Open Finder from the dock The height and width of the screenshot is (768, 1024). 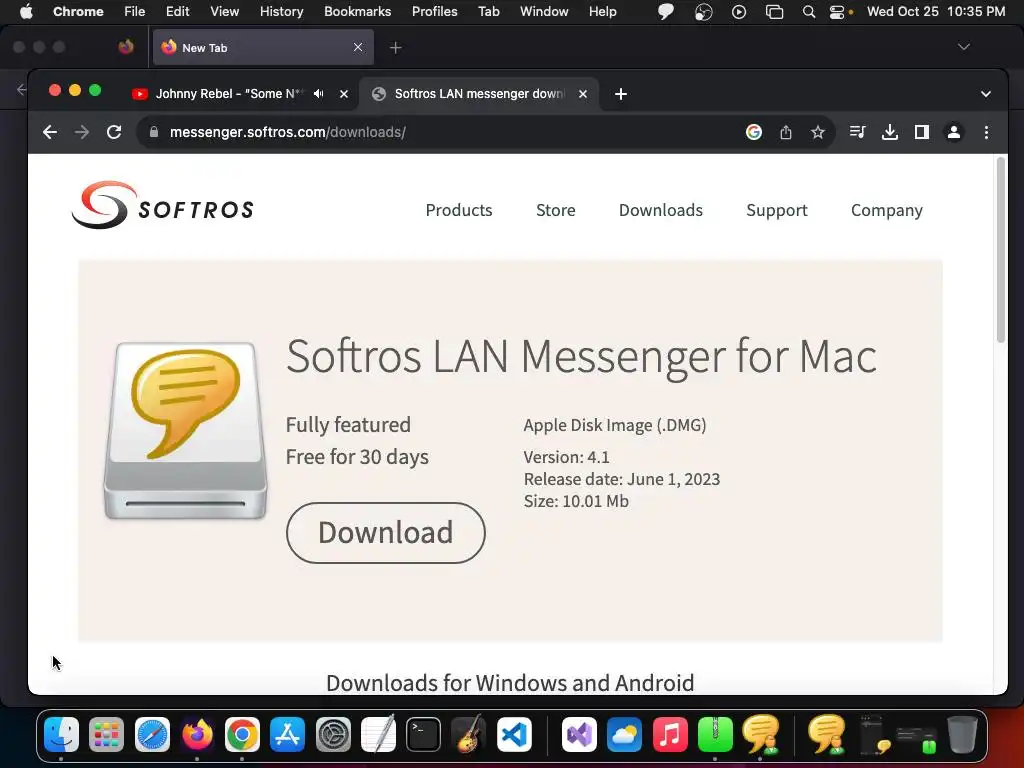coord(61,735)
